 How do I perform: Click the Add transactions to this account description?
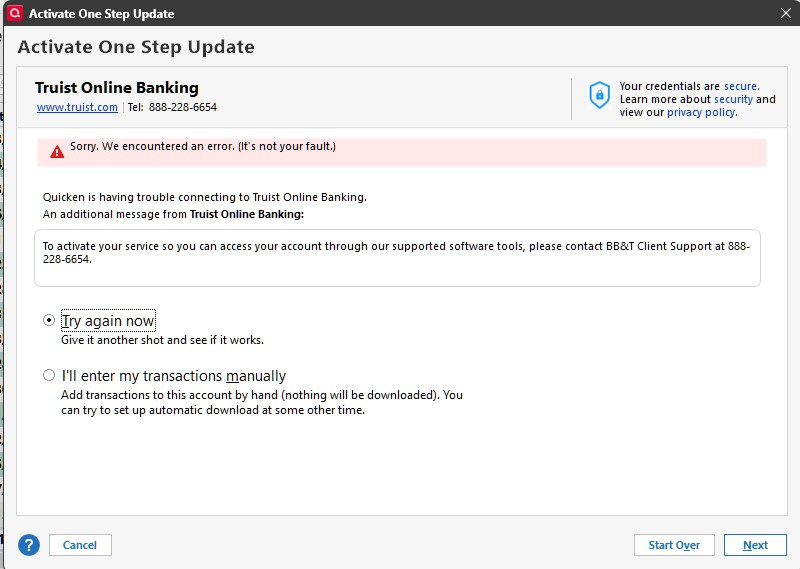click(262, 402)
